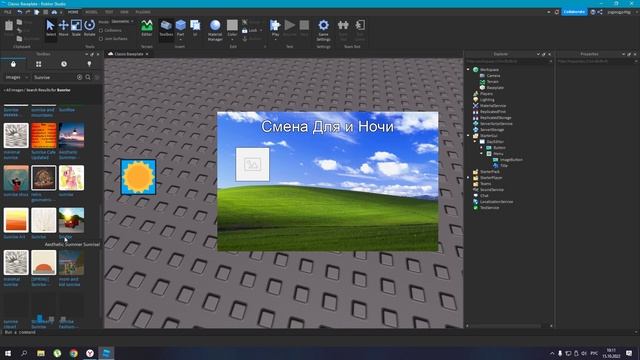The height and width of the screenshot is (360, 640).
Task: Expand the StarterPlayer tree node
Action: click(468, 178)
